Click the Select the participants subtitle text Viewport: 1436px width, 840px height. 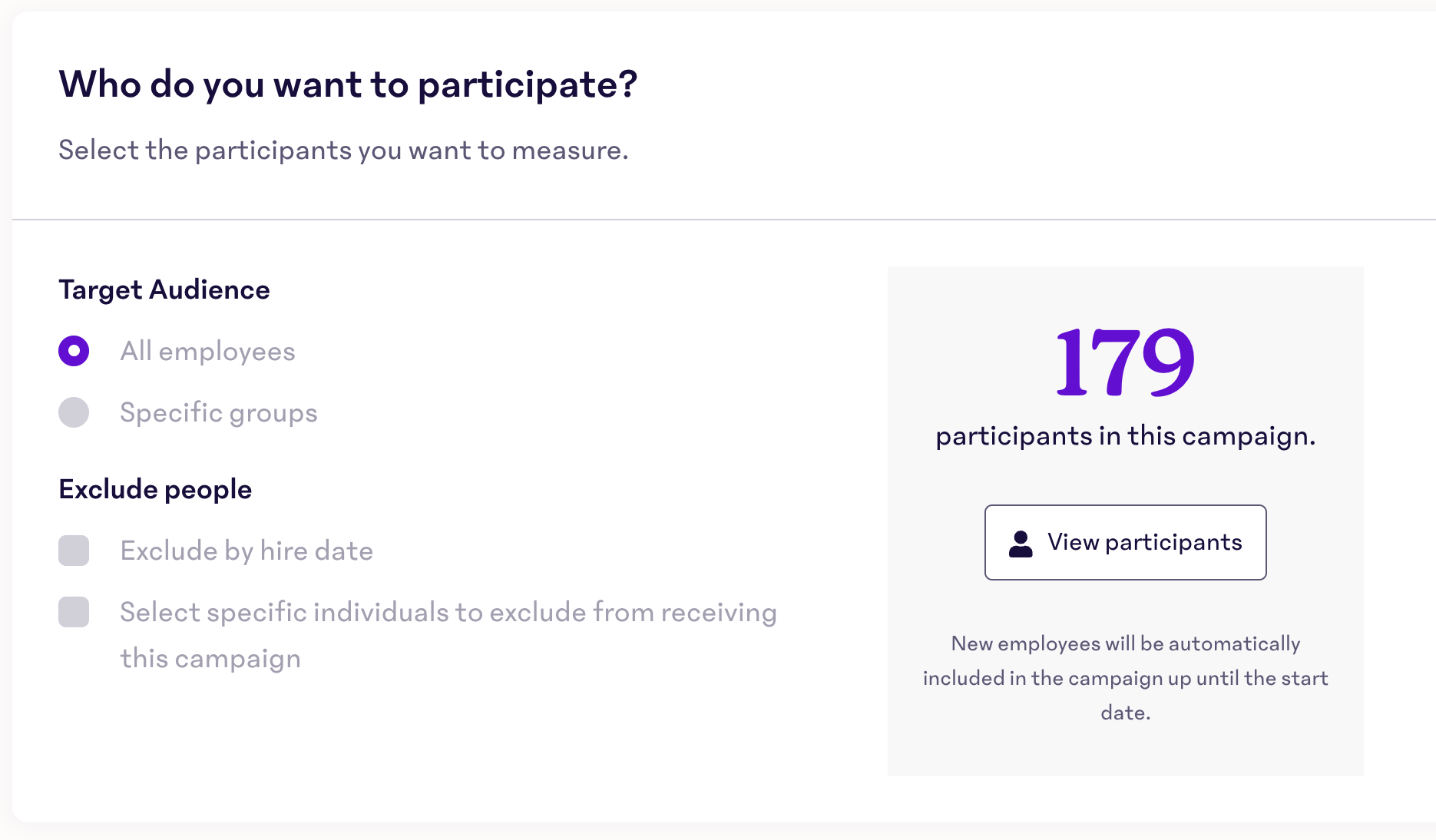pos(343,150)
